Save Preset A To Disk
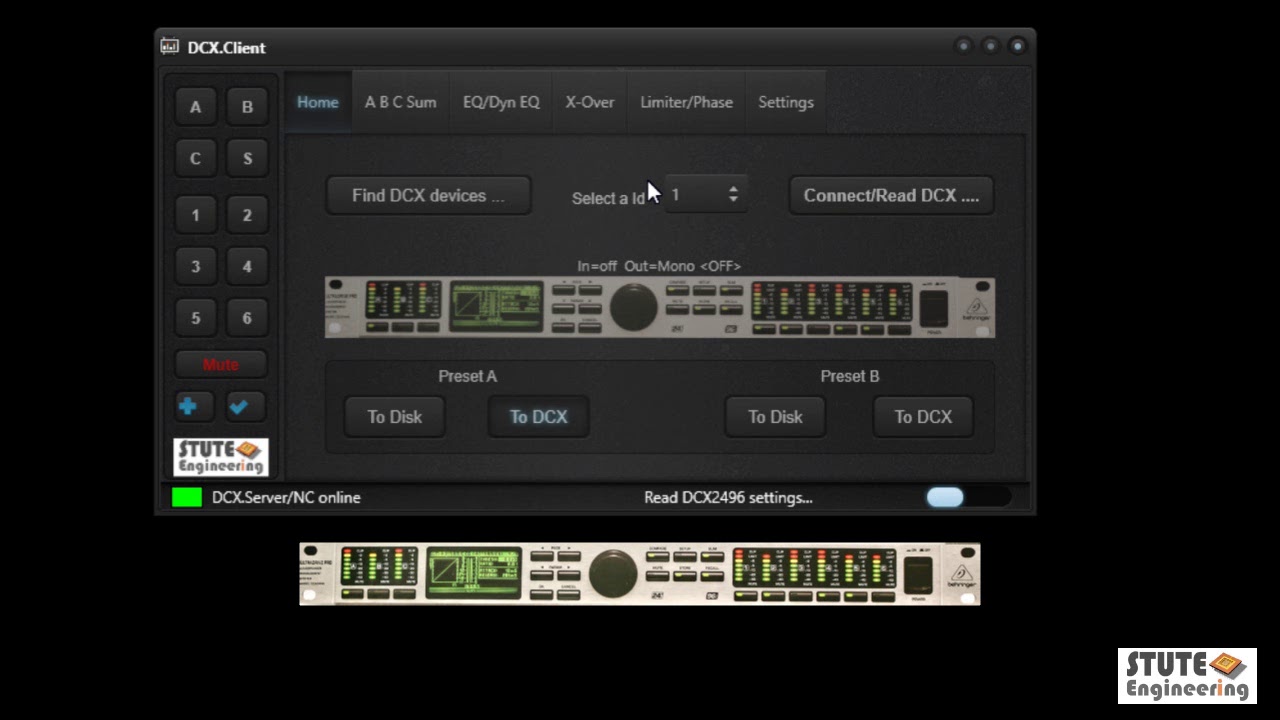 395,417
